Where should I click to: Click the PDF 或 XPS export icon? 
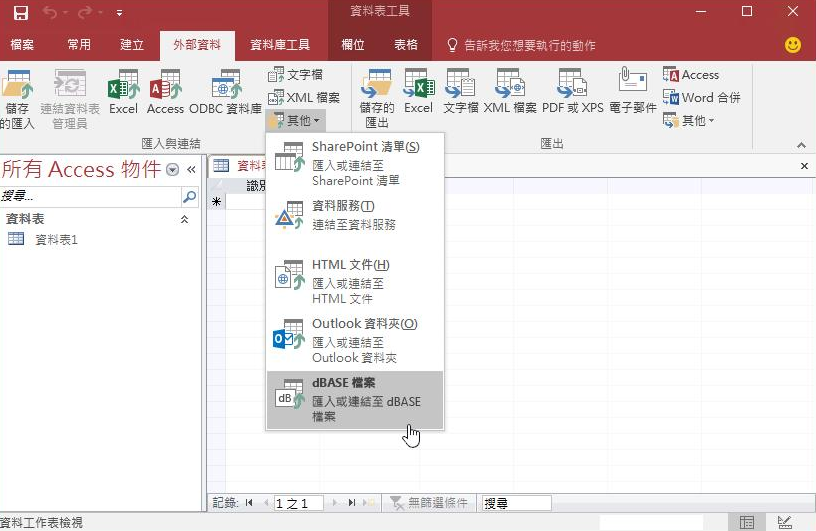coord(572,92)
